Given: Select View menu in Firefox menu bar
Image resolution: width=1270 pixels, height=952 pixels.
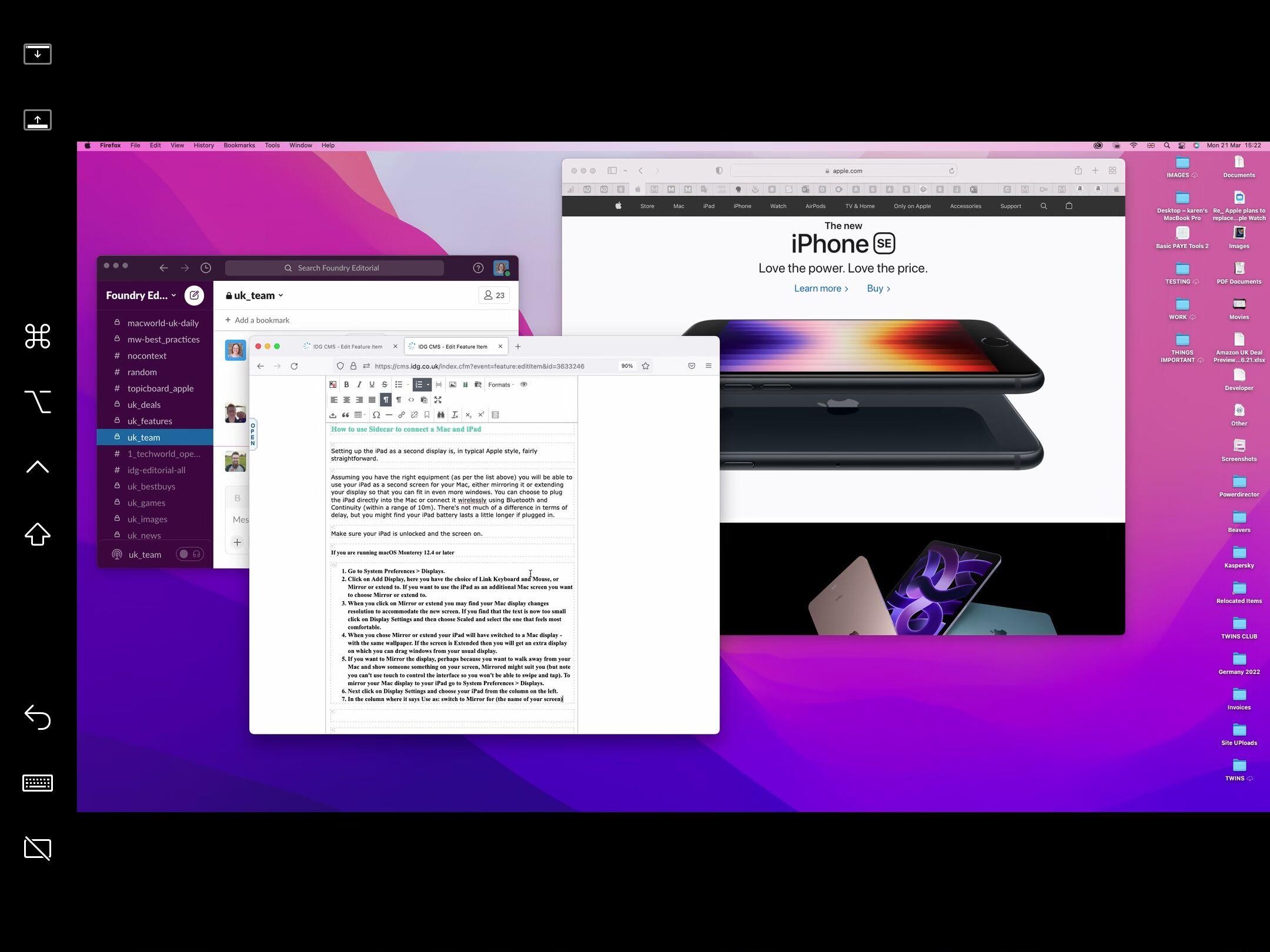Looking at the screenshot, I should tap(177, 145).
